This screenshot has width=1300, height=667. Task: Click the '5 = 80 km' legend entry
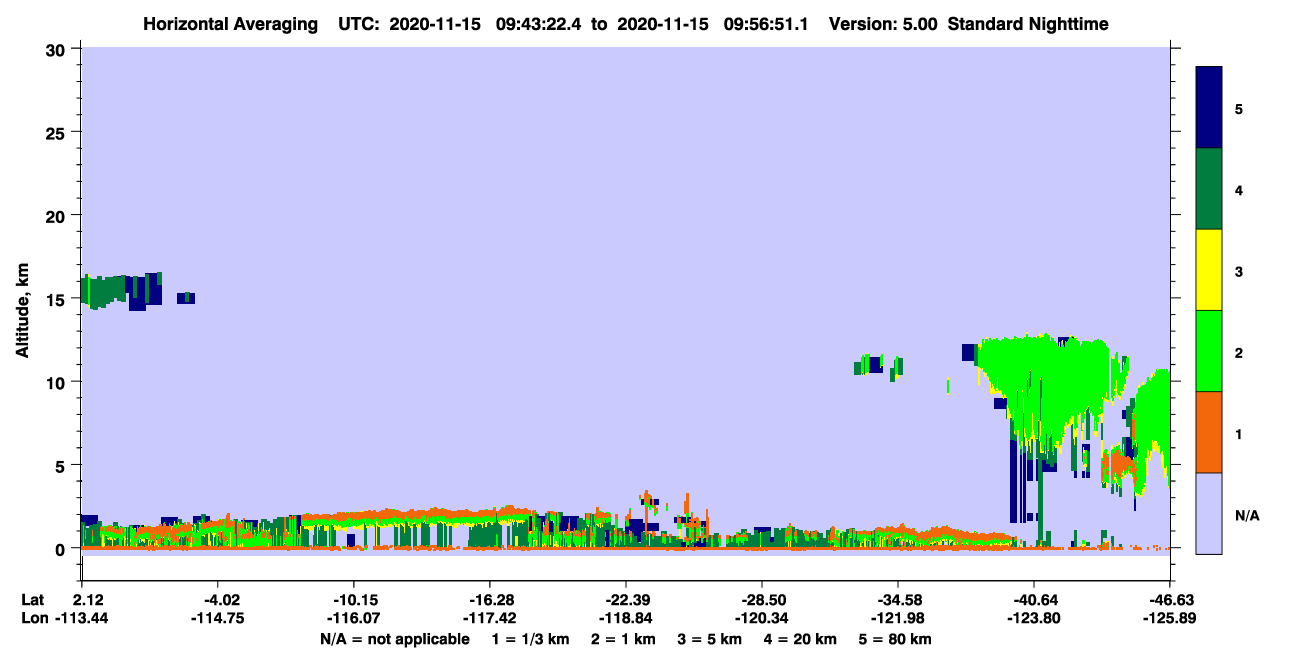pos(895,639)
